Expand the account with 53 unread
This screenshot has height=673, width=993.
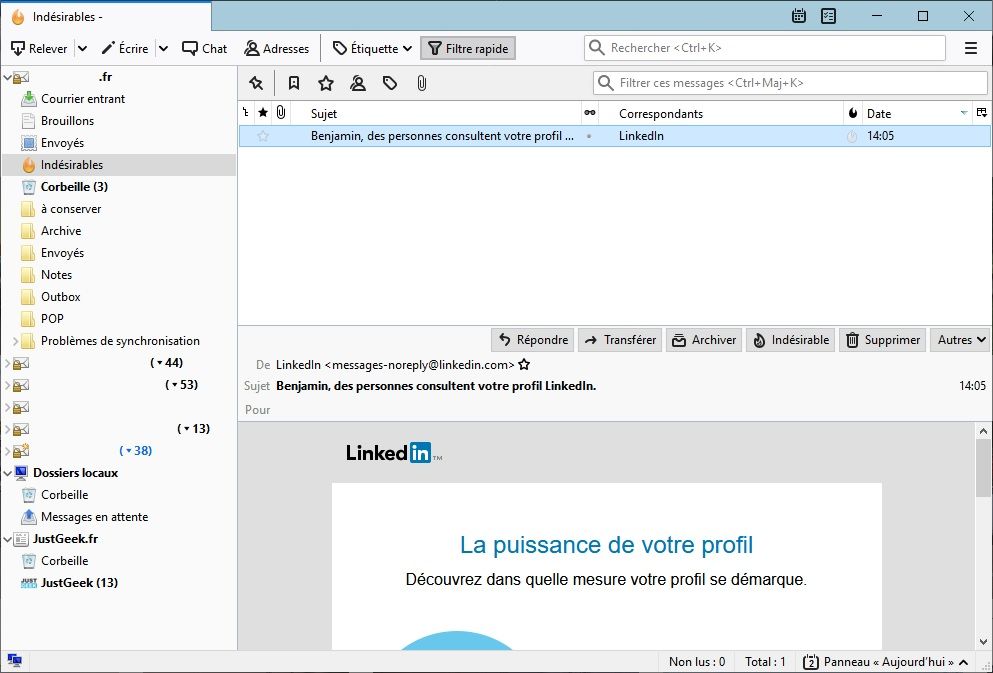(7, 386)
